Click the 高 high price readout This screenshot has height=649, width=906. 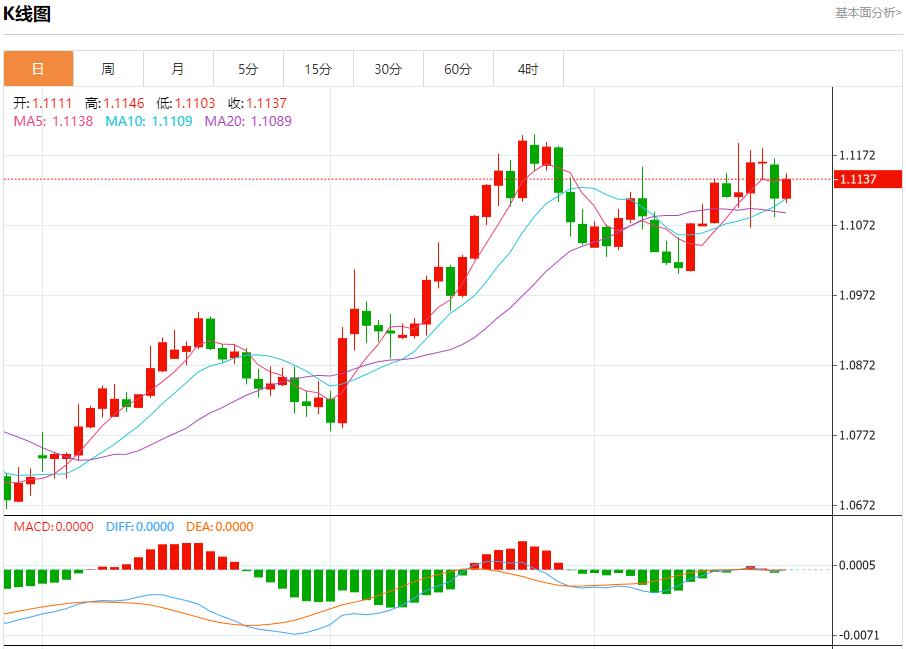pos(115,103)
